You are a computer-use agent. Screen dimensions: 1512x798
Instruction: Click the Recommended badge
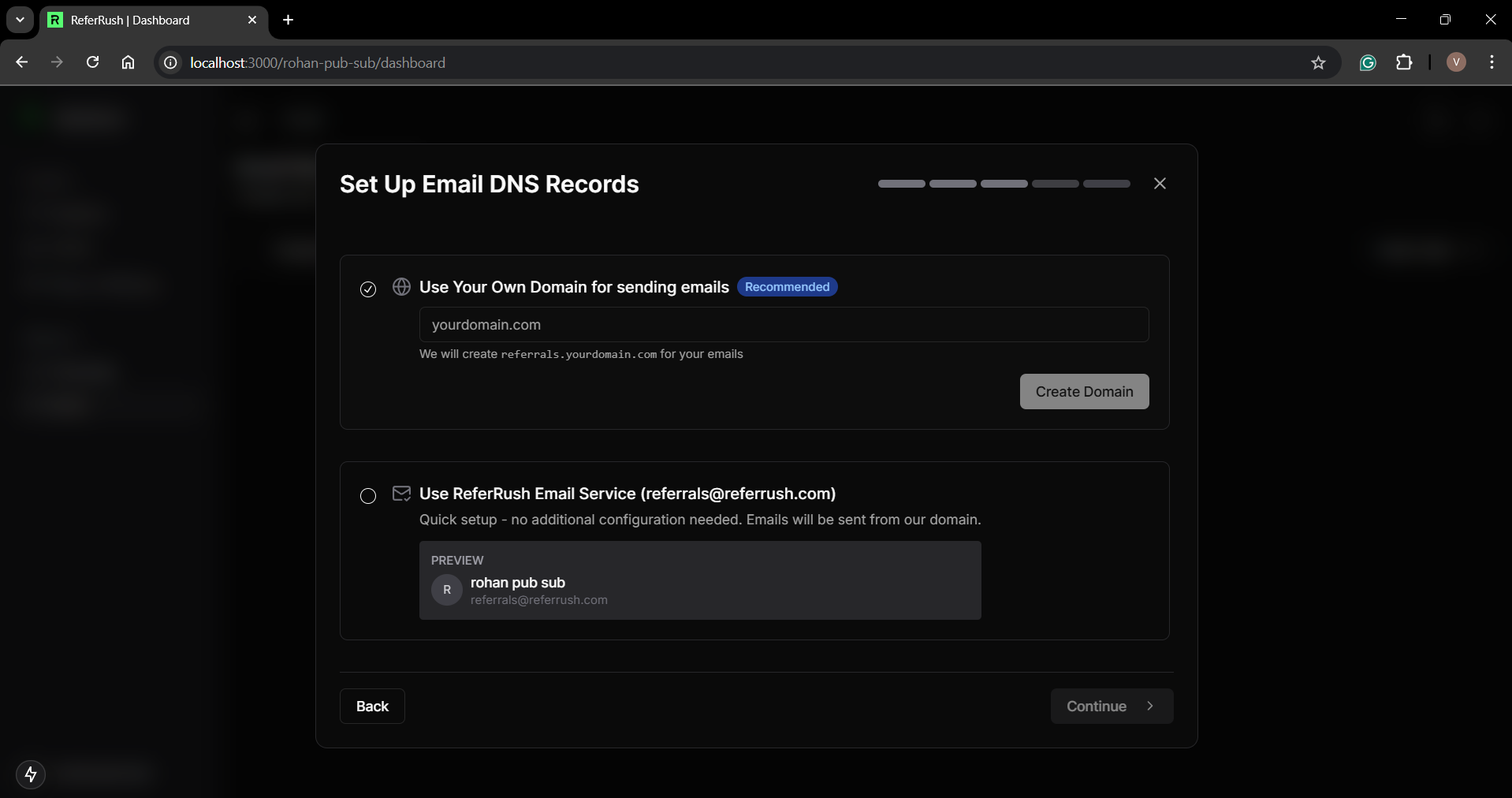click(x=787, y=287)
